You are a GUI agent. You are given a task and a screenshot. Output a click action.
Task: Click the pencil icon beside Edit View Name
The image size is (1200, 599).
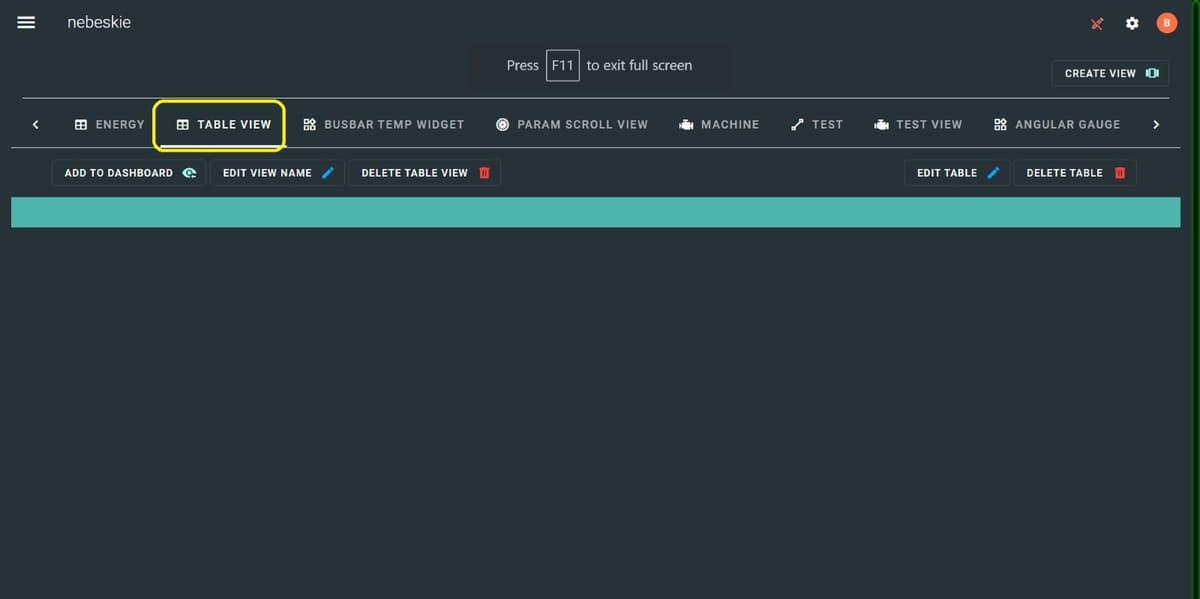coord(327,173)
